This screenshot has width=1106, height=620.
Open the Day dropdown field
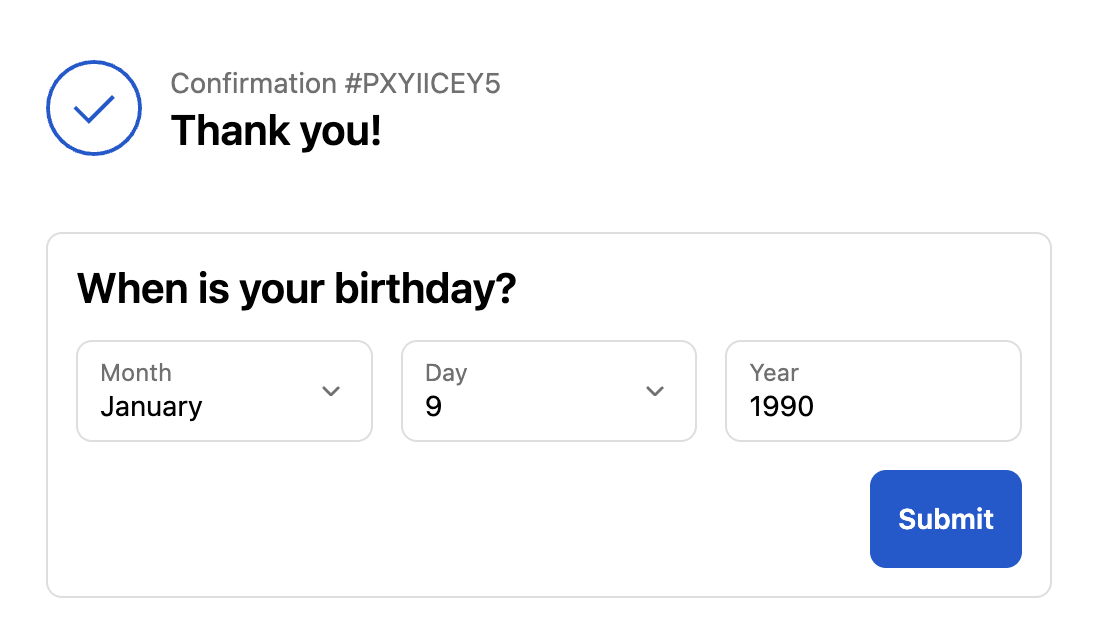tap(548, 391)
